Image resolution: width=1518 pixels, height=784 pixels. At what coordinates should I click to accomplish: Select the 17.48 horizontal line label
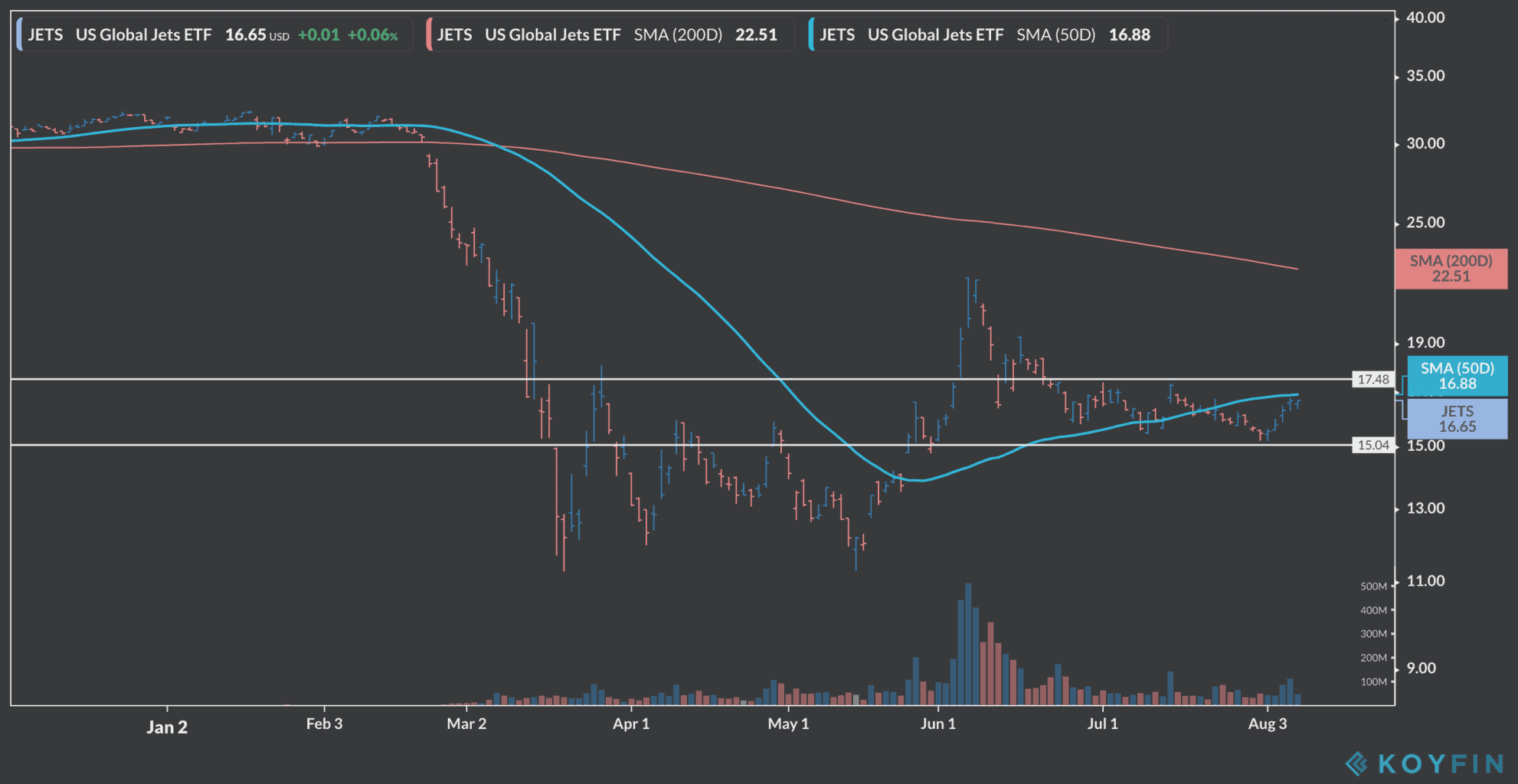pos(1373,379)
